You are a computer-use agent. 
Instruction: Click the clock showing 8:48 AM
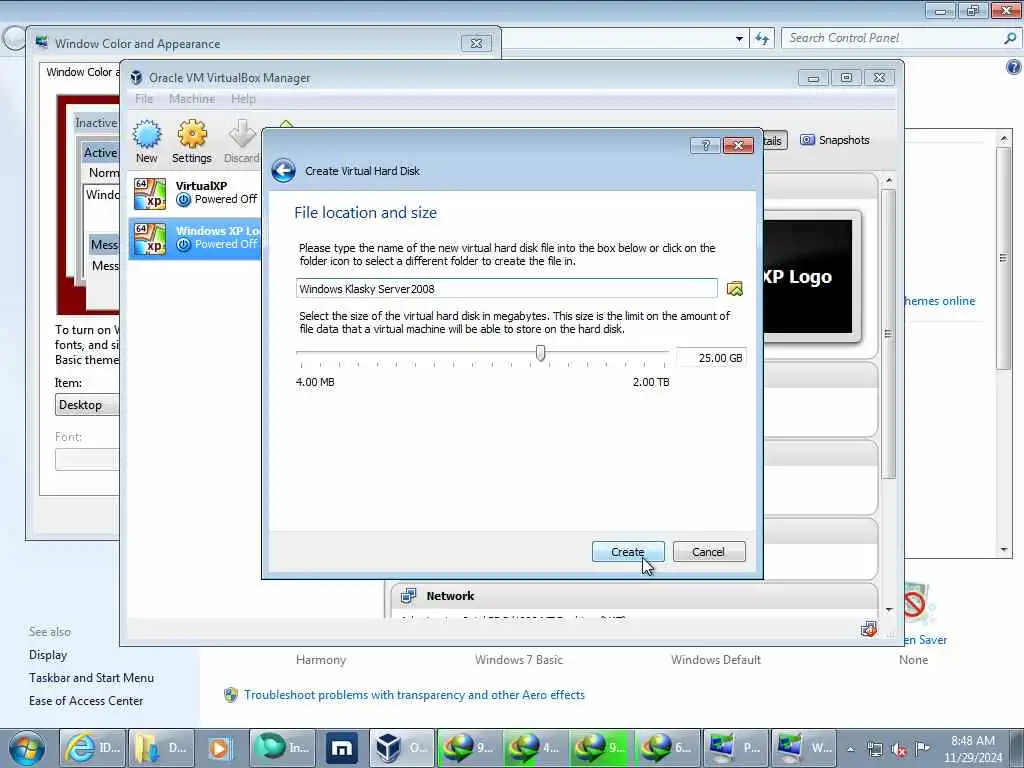click(973, 741)
